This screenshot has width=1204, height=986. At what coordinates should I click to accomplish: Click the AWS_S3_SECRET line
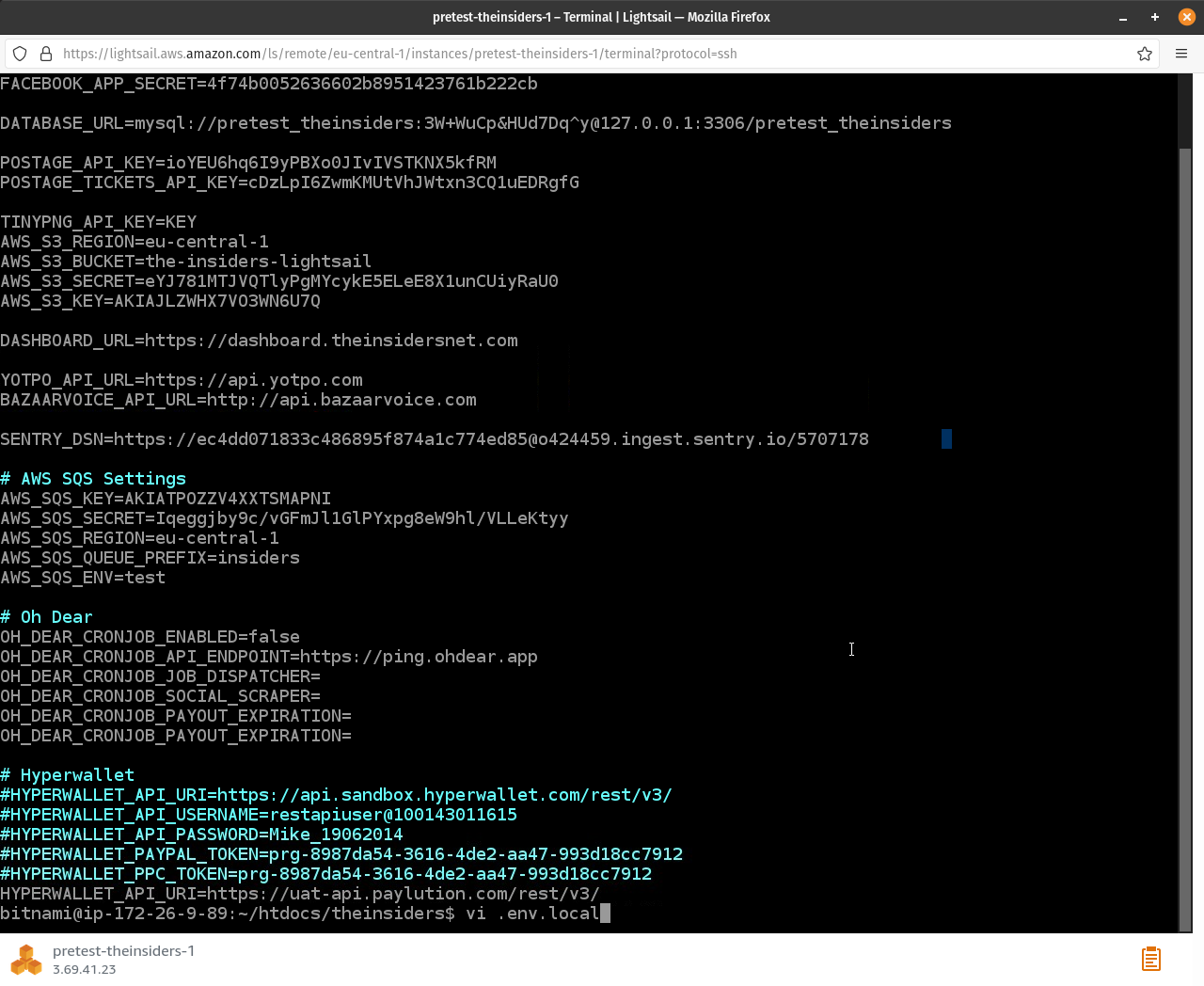(279, 281)
